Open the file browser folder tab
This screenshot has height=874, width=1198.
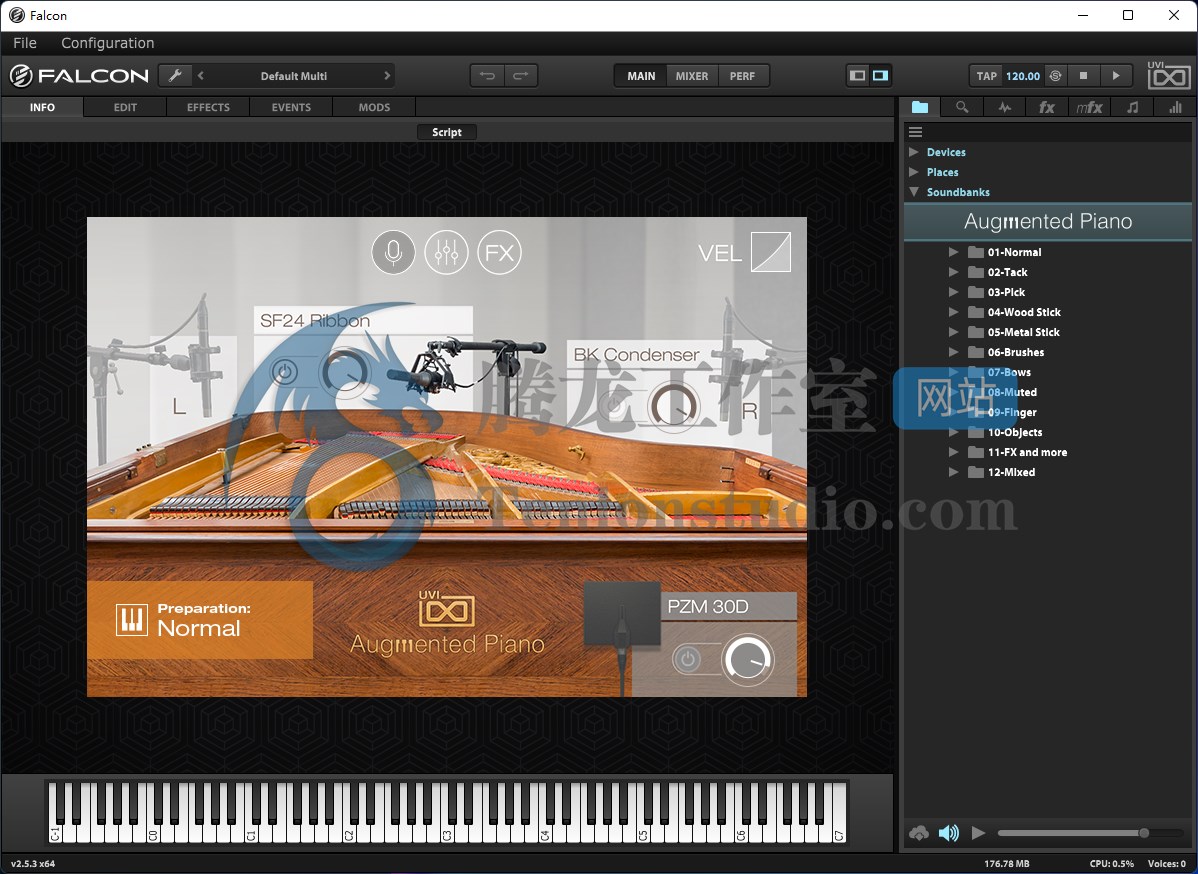click(920, 107)
